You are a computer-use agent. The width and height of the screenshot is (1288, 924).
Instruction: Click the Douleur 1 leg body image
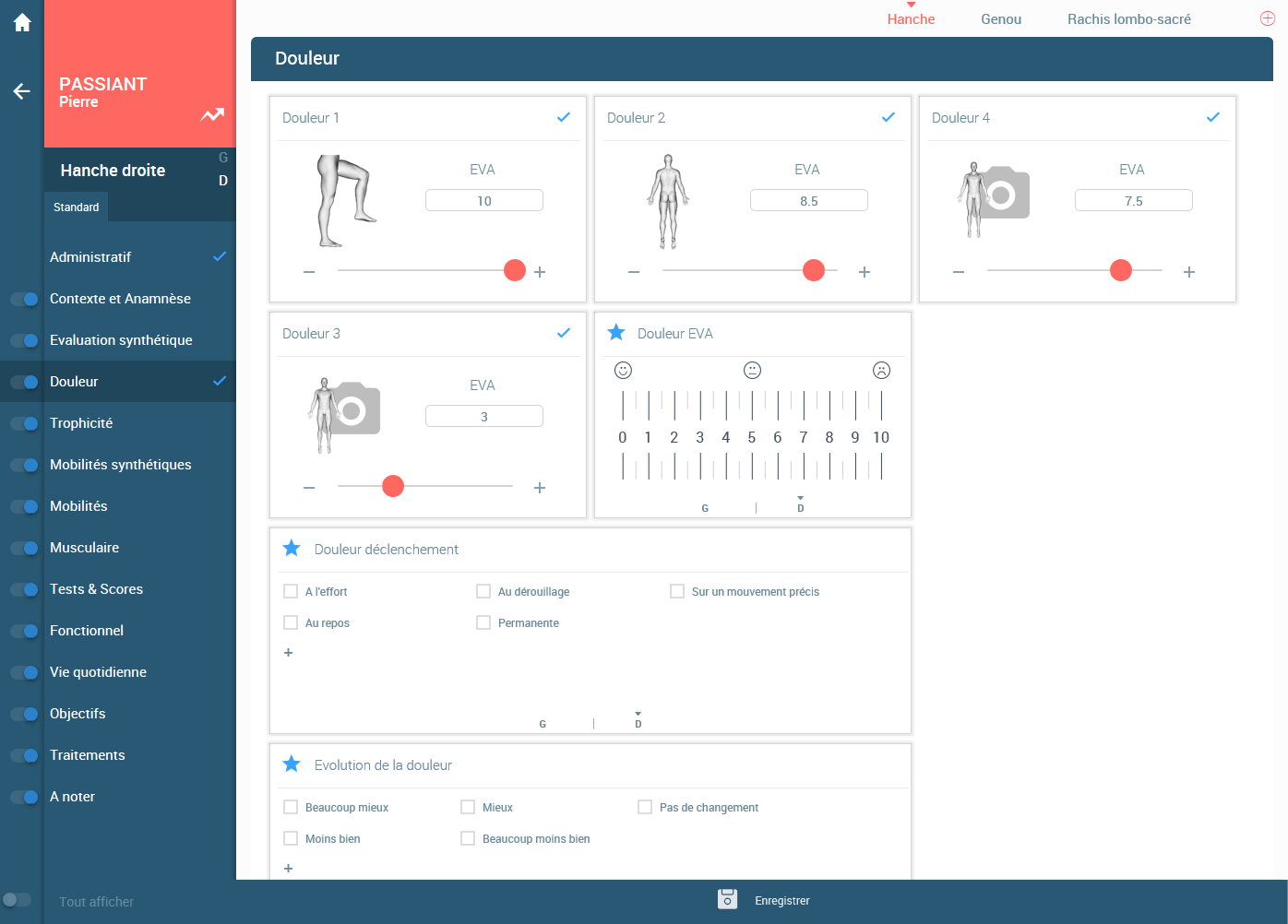pyautogui.click(x=345, y=201)
